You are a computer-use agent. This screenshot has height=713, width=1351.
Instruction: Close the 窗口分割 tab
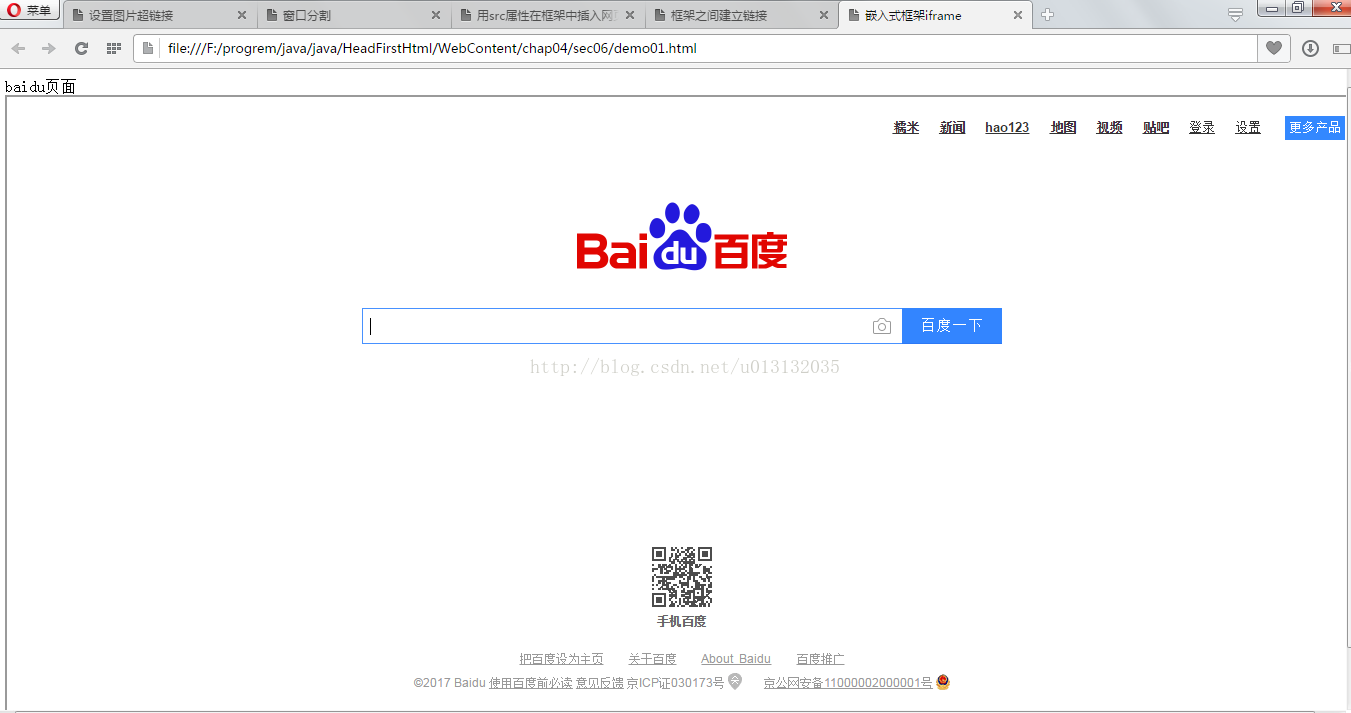point(435,16)
